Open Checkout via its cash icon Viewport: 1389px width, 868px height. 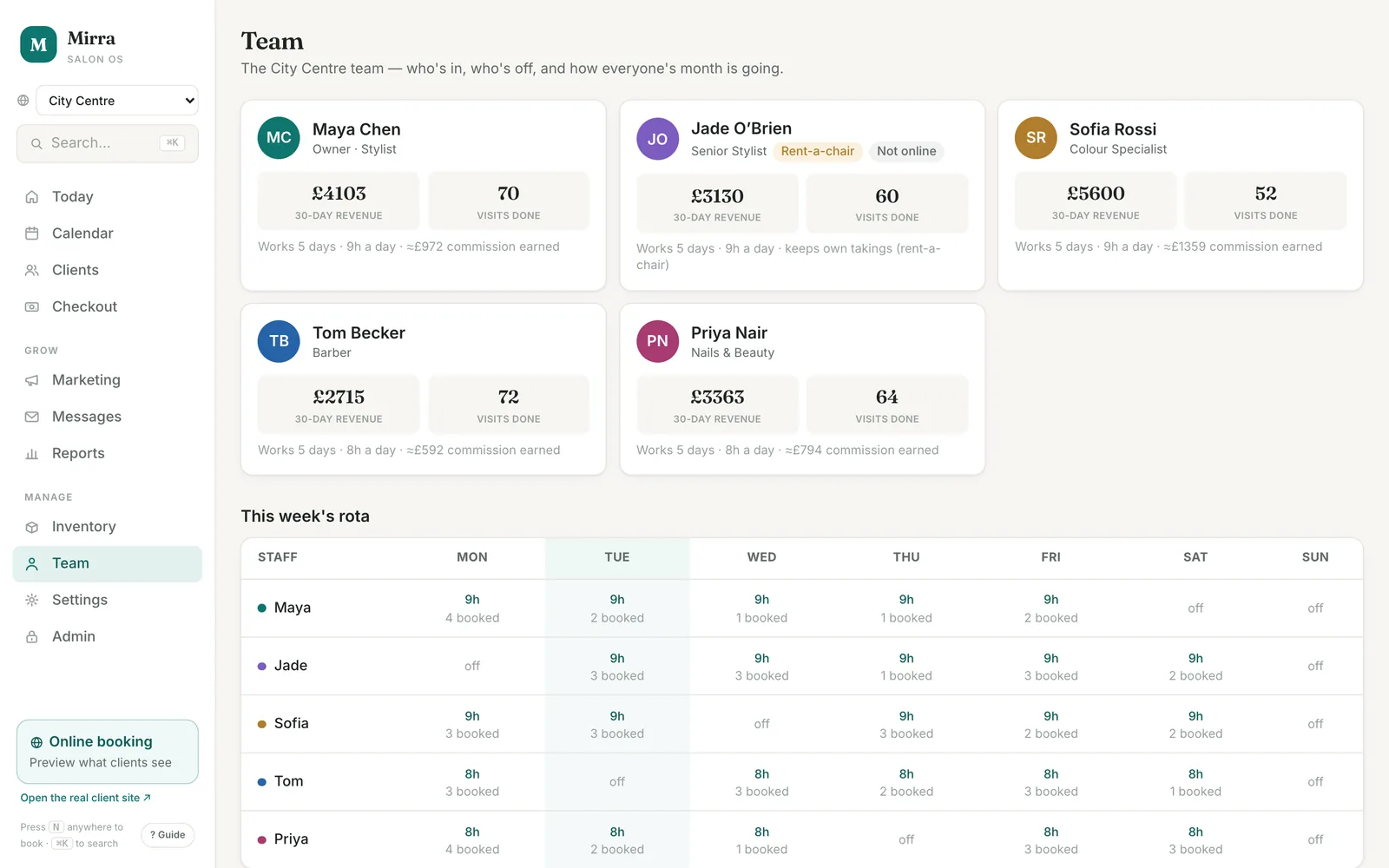32,306
